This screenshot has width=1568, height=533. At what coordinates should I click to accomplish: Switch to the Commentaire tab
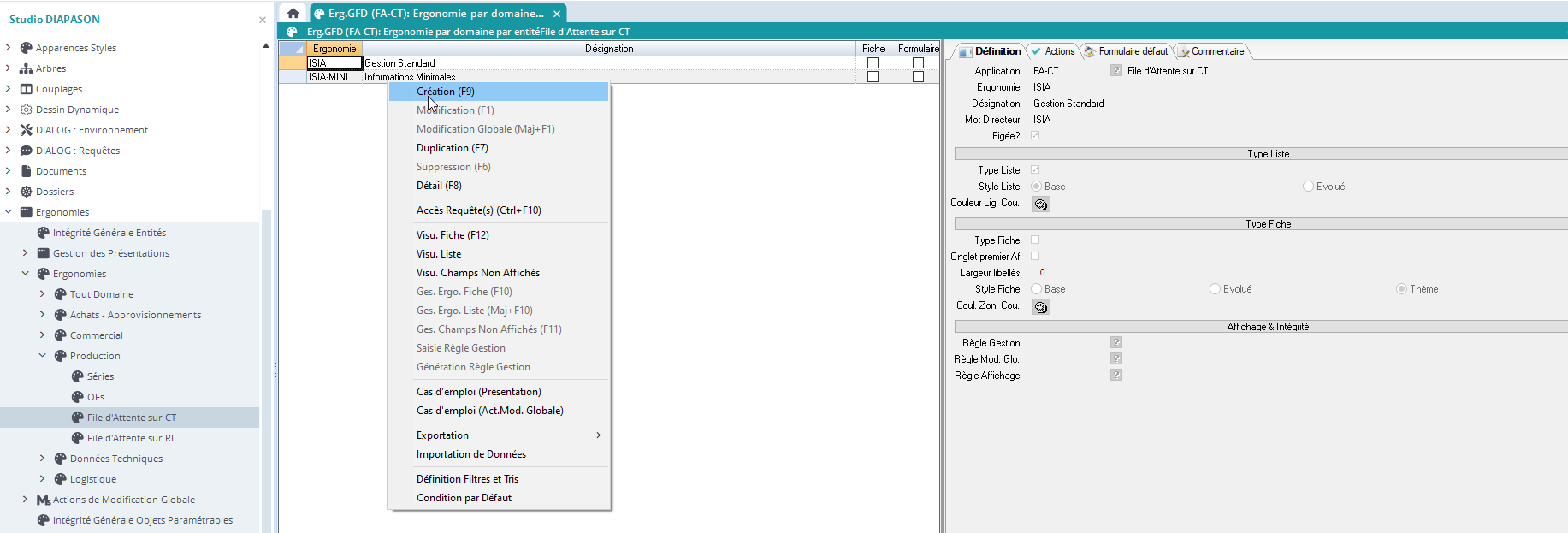point(1216,51)
